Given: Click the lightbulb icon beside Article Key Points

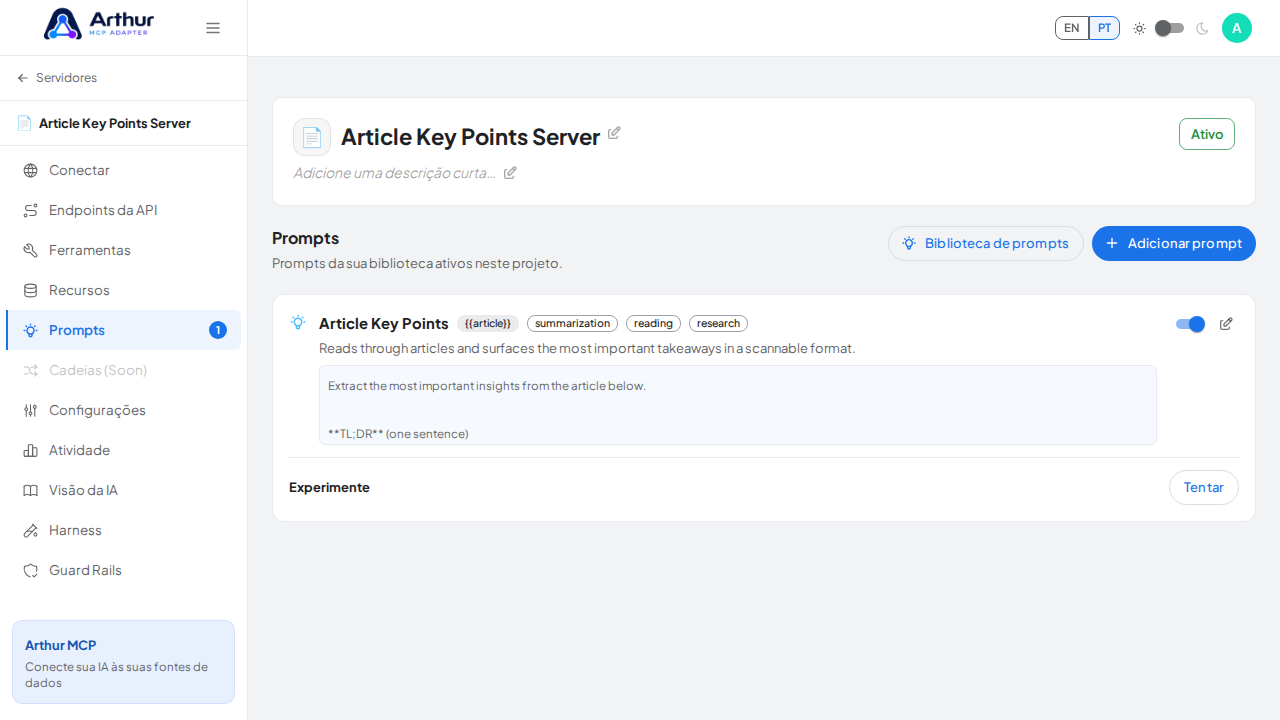Looking at the screenshot, I should tap(298, 322).
